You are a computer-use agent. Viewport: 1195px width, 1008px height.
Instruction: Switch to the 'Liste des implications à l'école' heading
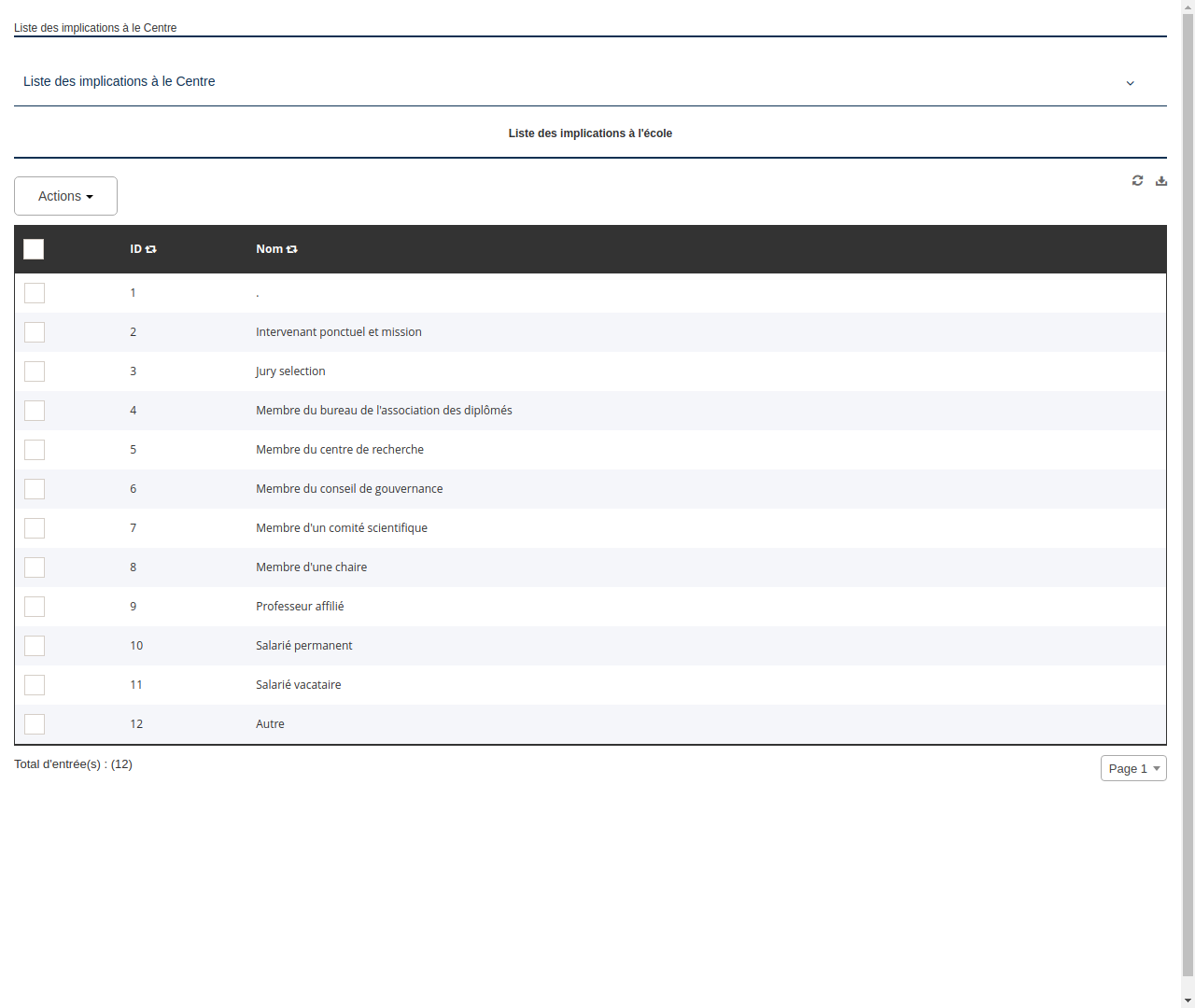[x=590, y=133]
